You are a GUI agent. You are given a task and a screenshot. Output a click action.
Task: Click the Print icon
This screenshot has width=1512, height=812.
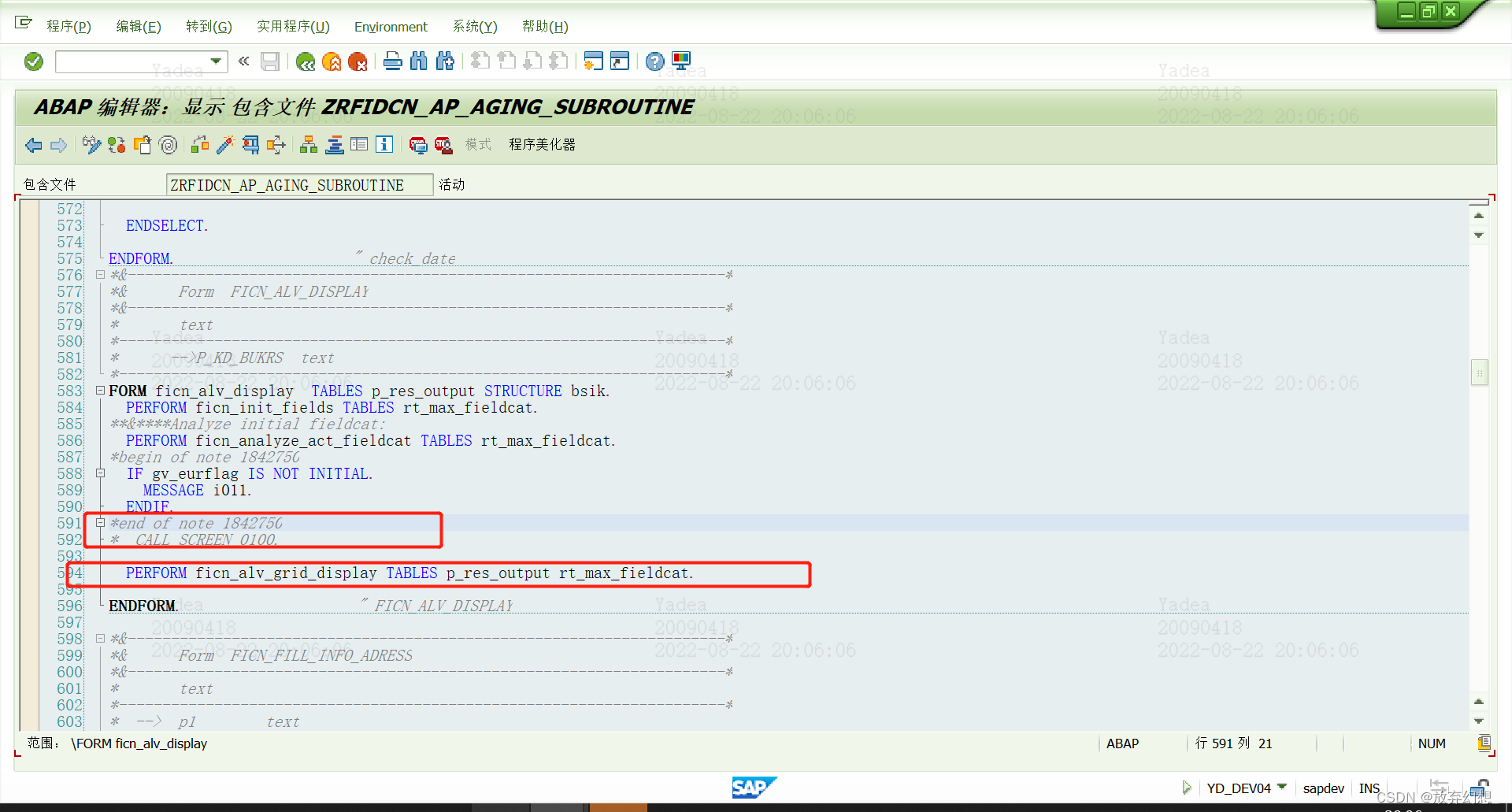pos(393,61)
